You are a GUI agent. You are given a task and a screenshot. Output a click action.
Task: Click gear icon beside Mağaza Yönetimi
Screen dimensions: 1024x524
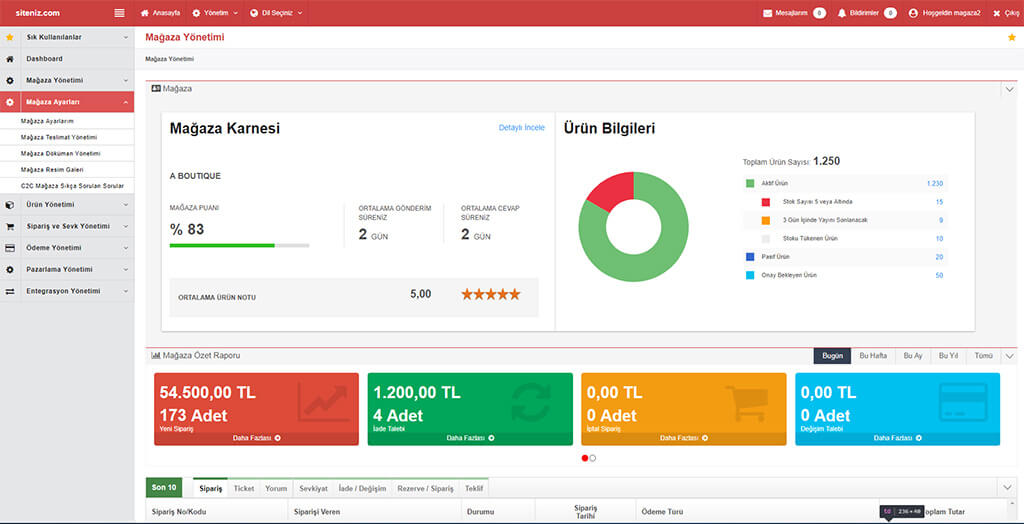pos(9,80)
